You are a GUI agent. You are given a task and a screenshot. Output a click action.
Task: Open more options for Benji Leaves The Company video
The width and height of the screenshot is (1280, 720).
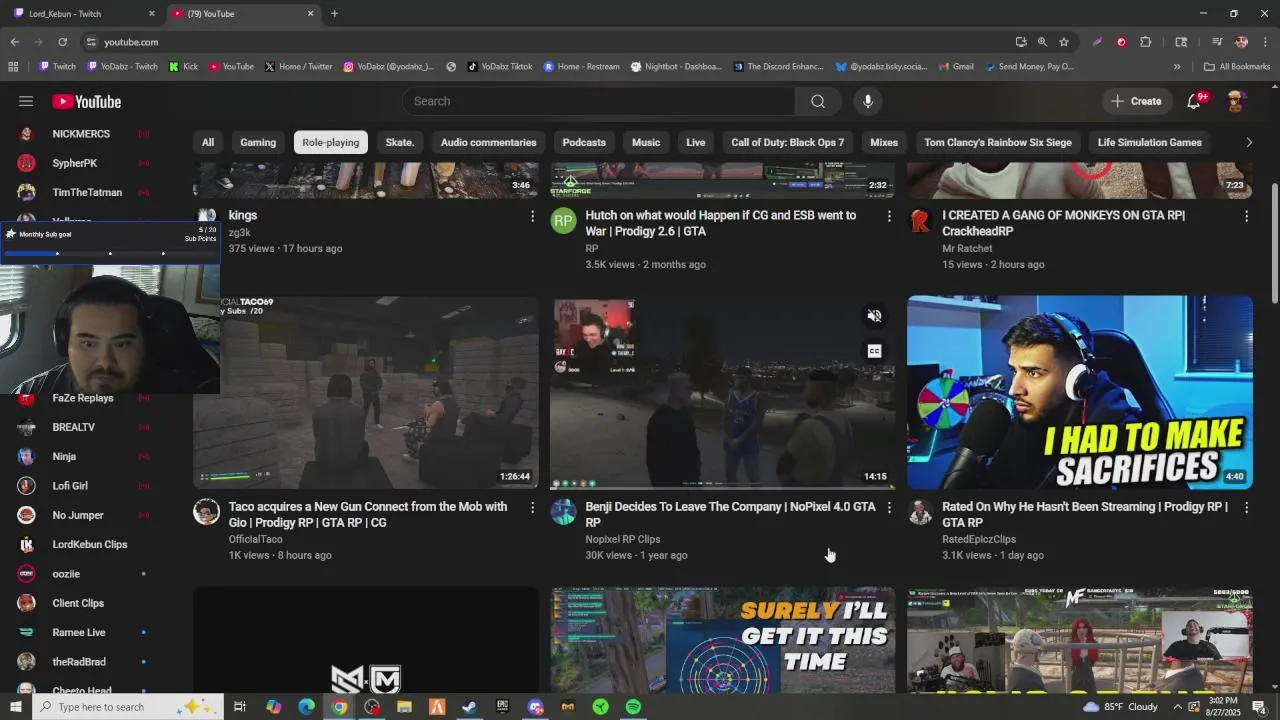point(889,508)
